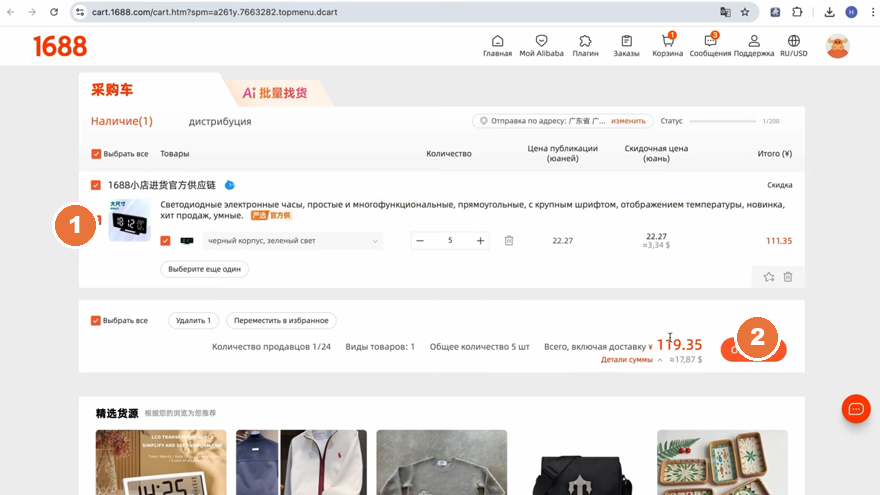This screenshot has height=495, width=880.
Task: Open RU/USD language currency globe
Action: pos(794,46)
